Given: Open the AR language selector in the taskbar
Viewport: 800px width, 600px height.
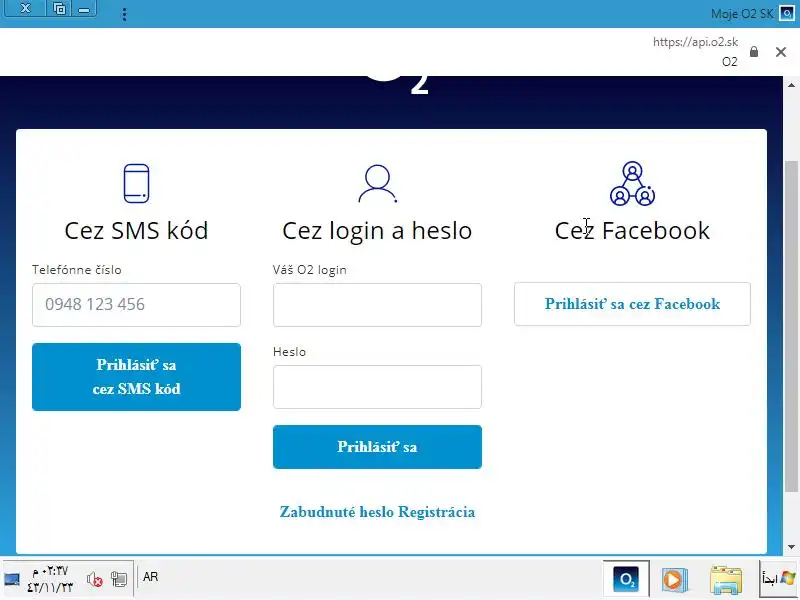Looking at the screenshot, I should (x=151, y=577).
